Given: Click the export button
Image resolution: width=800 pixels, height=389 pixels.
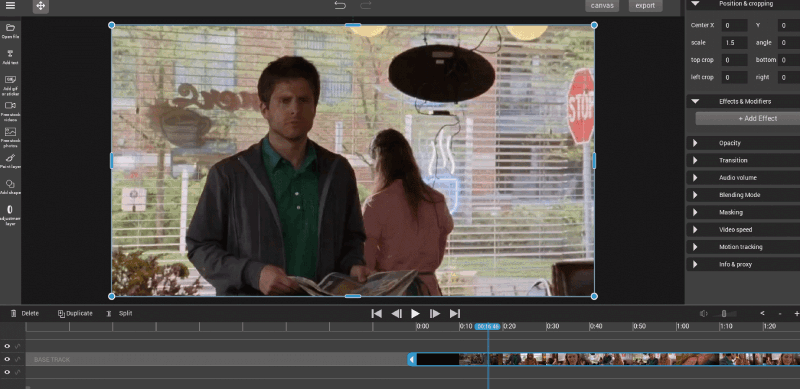Looking at the screenshot, I should (645, 6).
